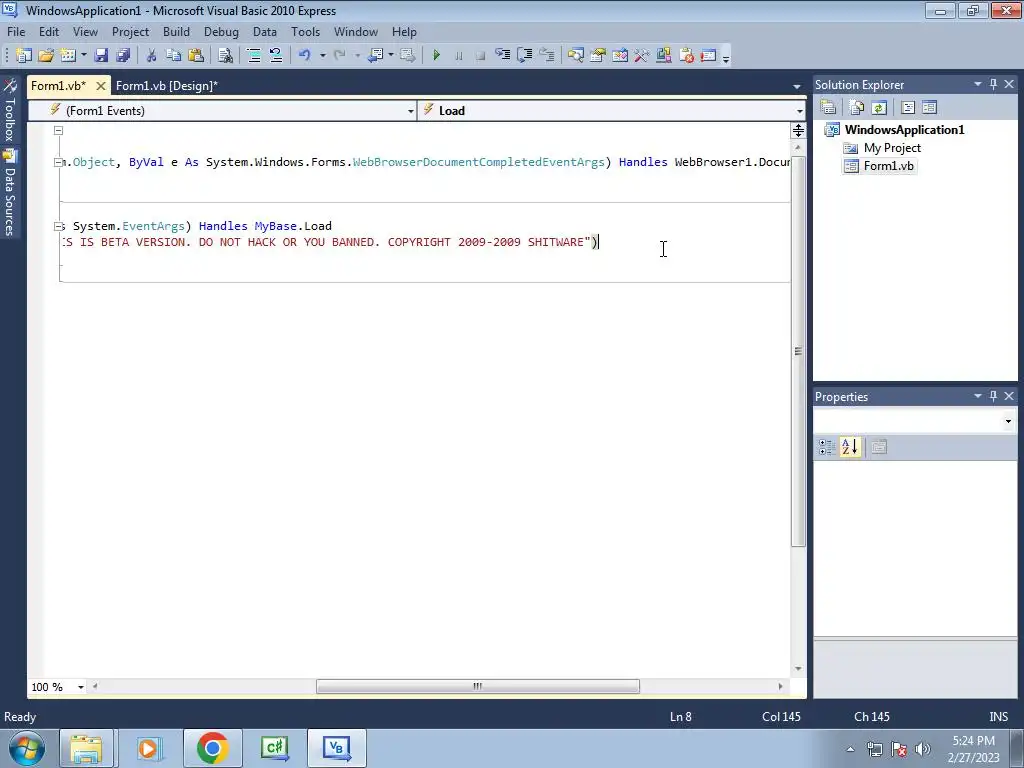Open the Solution Explorer window position dropdown
Image resolution: width=1024 pixels, height=768 pixels.
978,84
